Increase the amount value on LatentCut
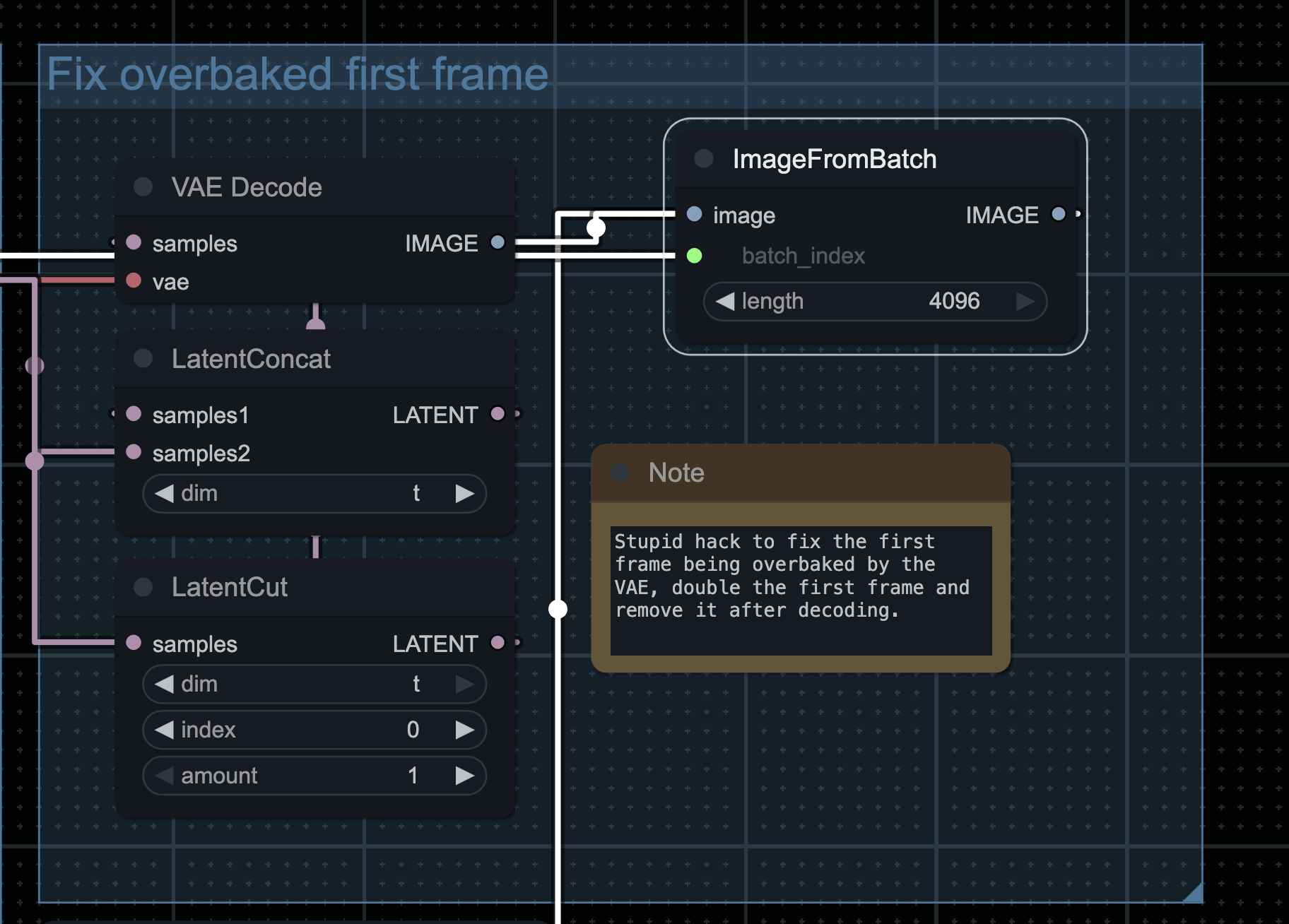 click(x=464, y=776)
